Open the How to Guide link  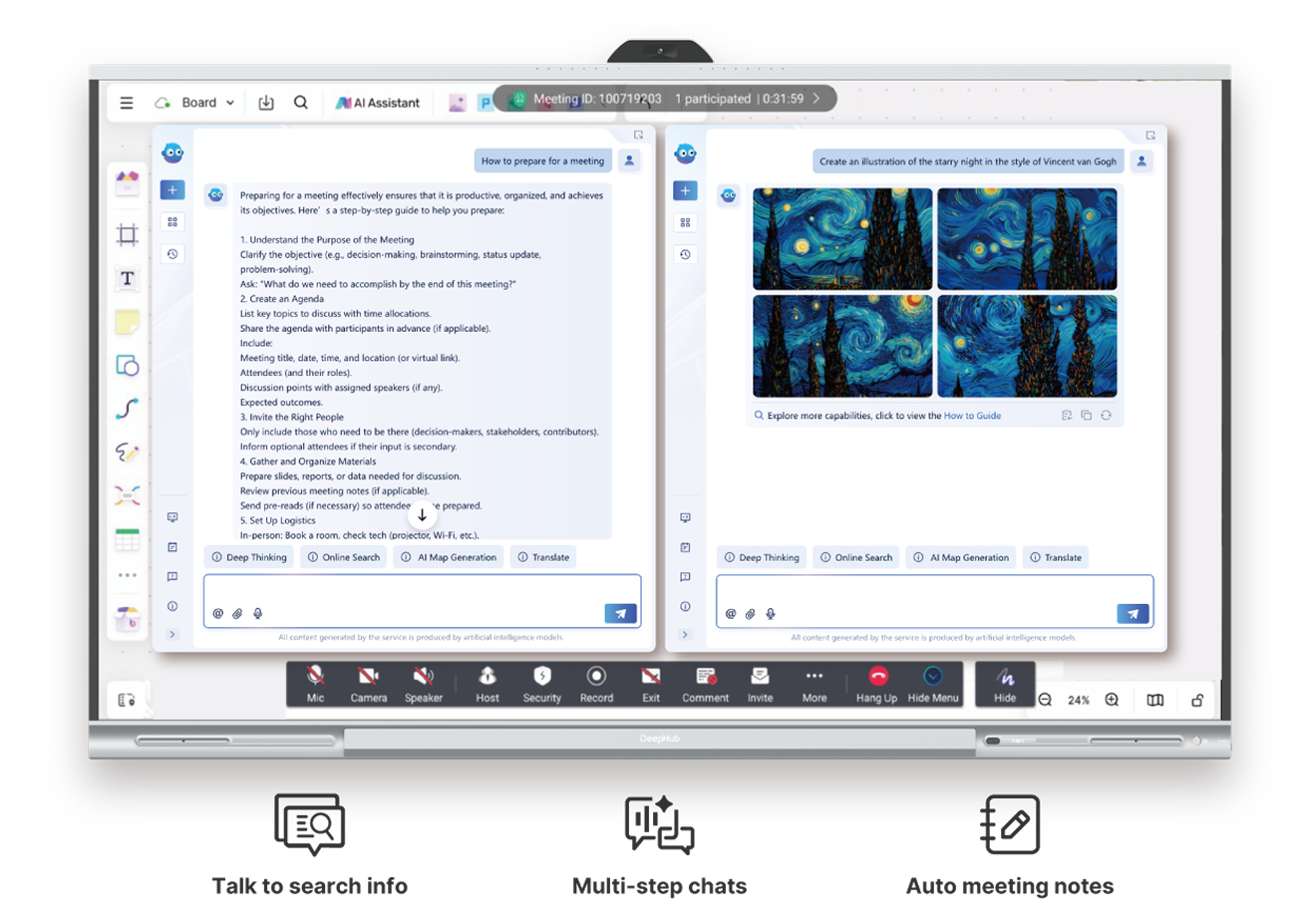point(972,416)
